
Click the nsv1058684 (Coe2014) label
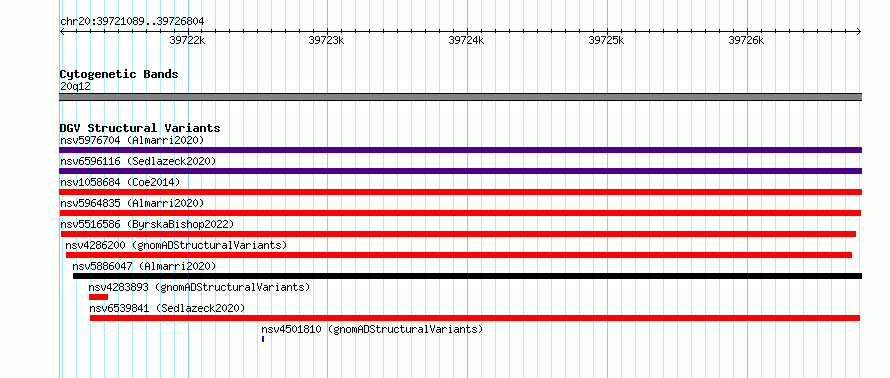(120, 182)
